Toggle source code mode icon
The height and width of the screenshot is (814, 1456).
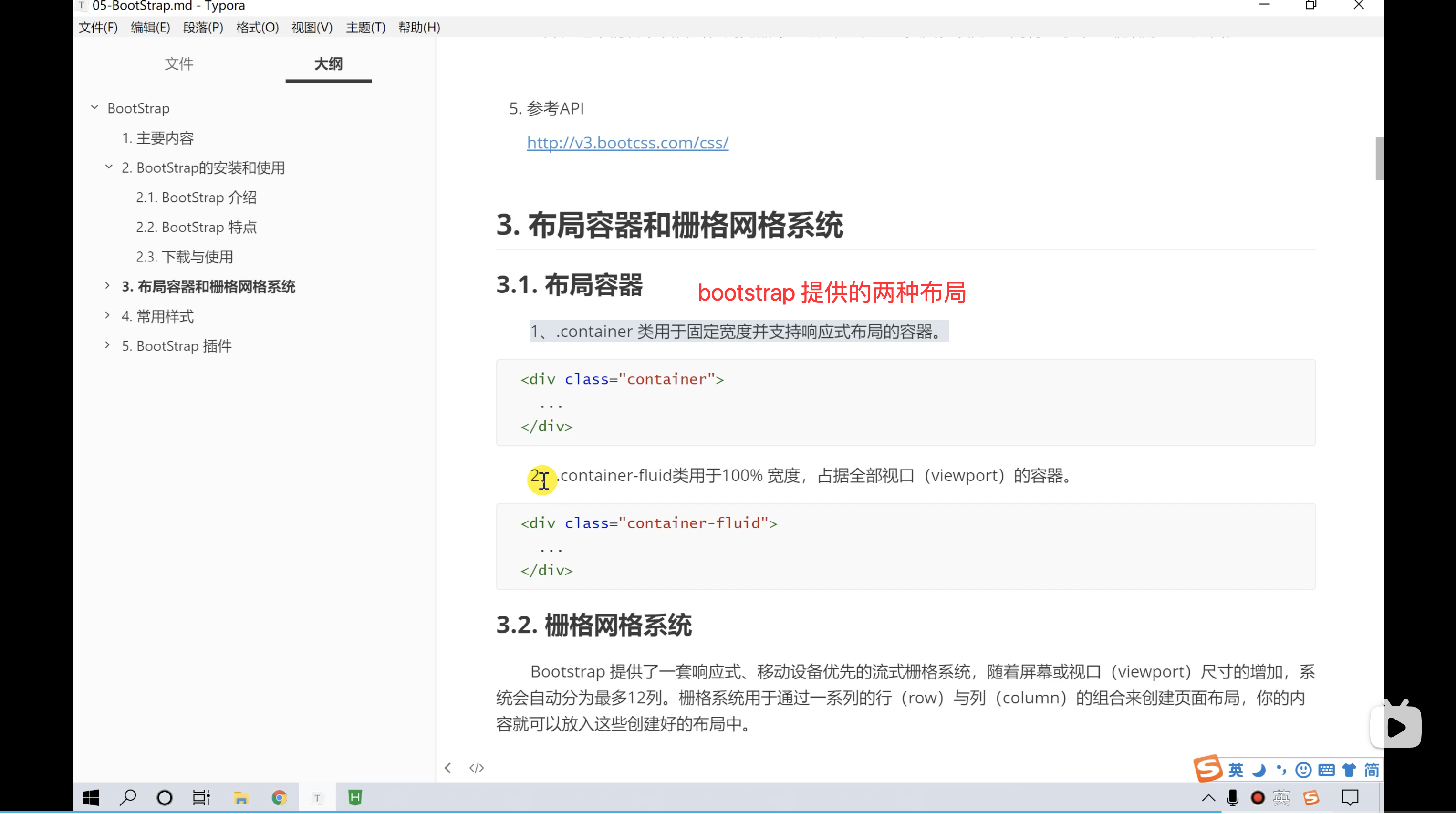[477, 768]
